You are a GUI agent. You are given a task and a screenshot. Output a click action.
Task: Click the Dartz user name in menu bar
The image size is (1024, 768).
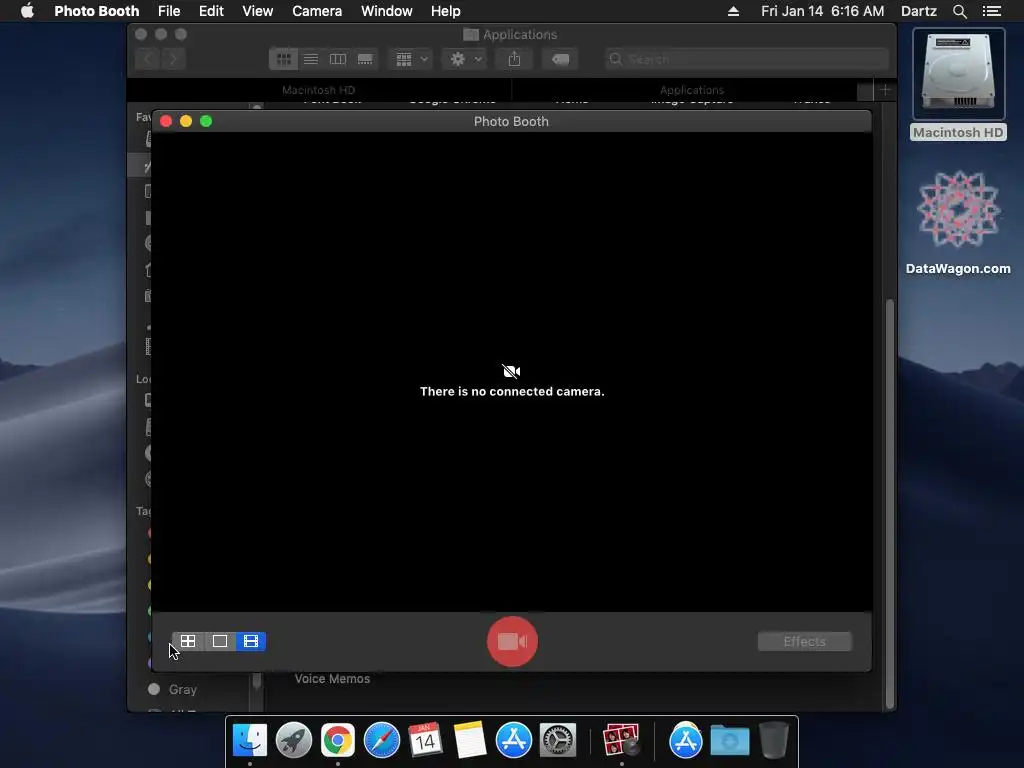919,11
